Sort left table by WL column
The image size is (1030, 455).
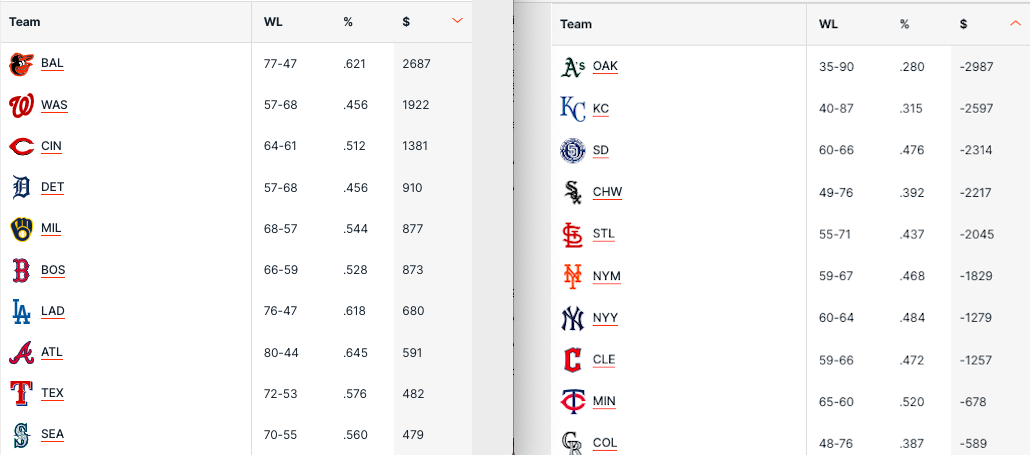[x=273, y=22]
